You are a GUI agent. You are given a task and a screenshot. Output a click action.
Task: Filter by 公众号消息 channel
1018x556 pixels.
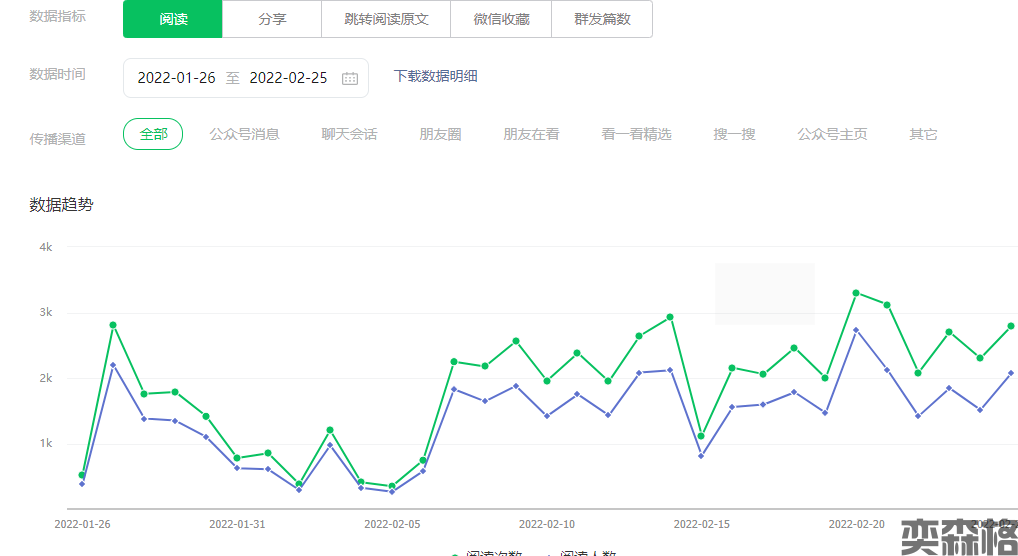[244, 134]
